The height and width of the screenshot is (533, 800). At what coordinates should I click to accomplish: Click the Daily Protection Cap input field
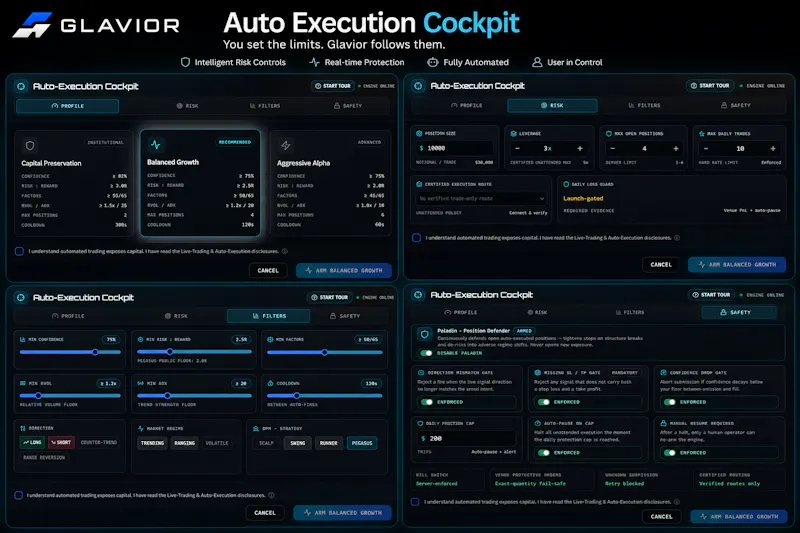coord(466,438)
